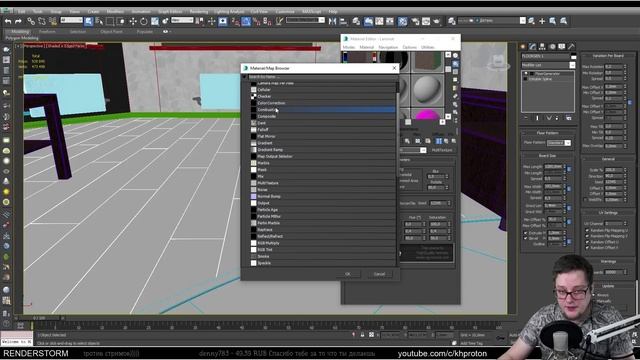
Task: Click the Unlink Selection icon
Action: [x=42, y=21]
